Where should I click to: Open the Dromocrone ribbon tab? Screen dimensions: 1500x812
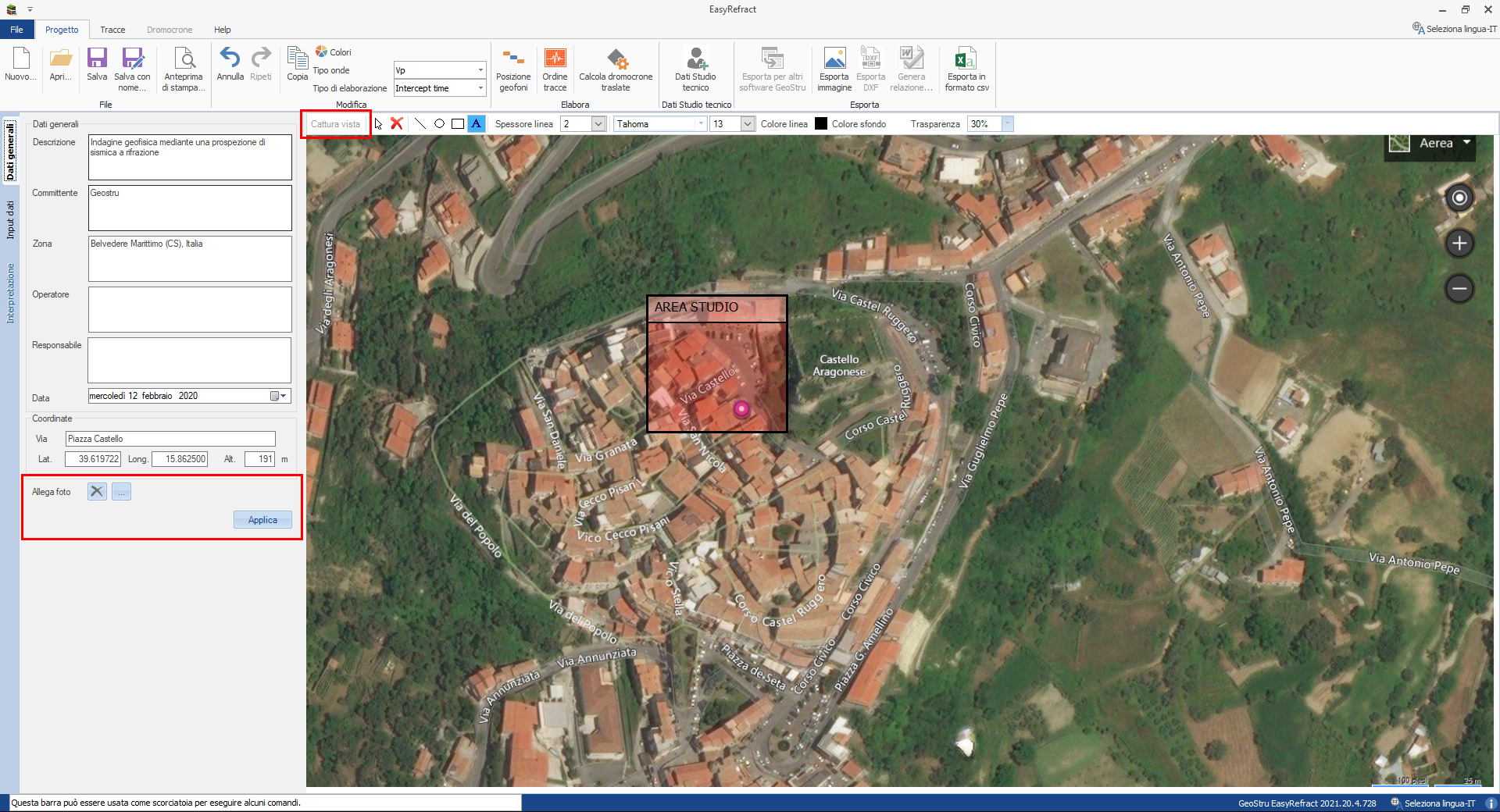tap(170, 30)
